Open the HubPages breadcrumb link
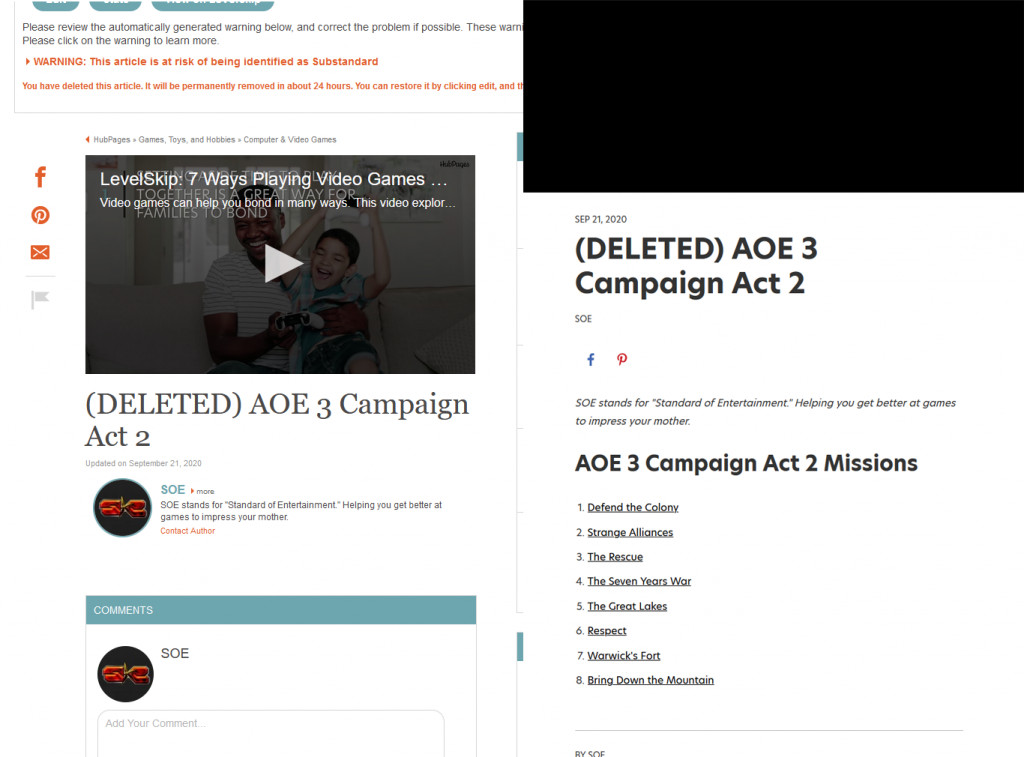 click(x=112, y=140)
